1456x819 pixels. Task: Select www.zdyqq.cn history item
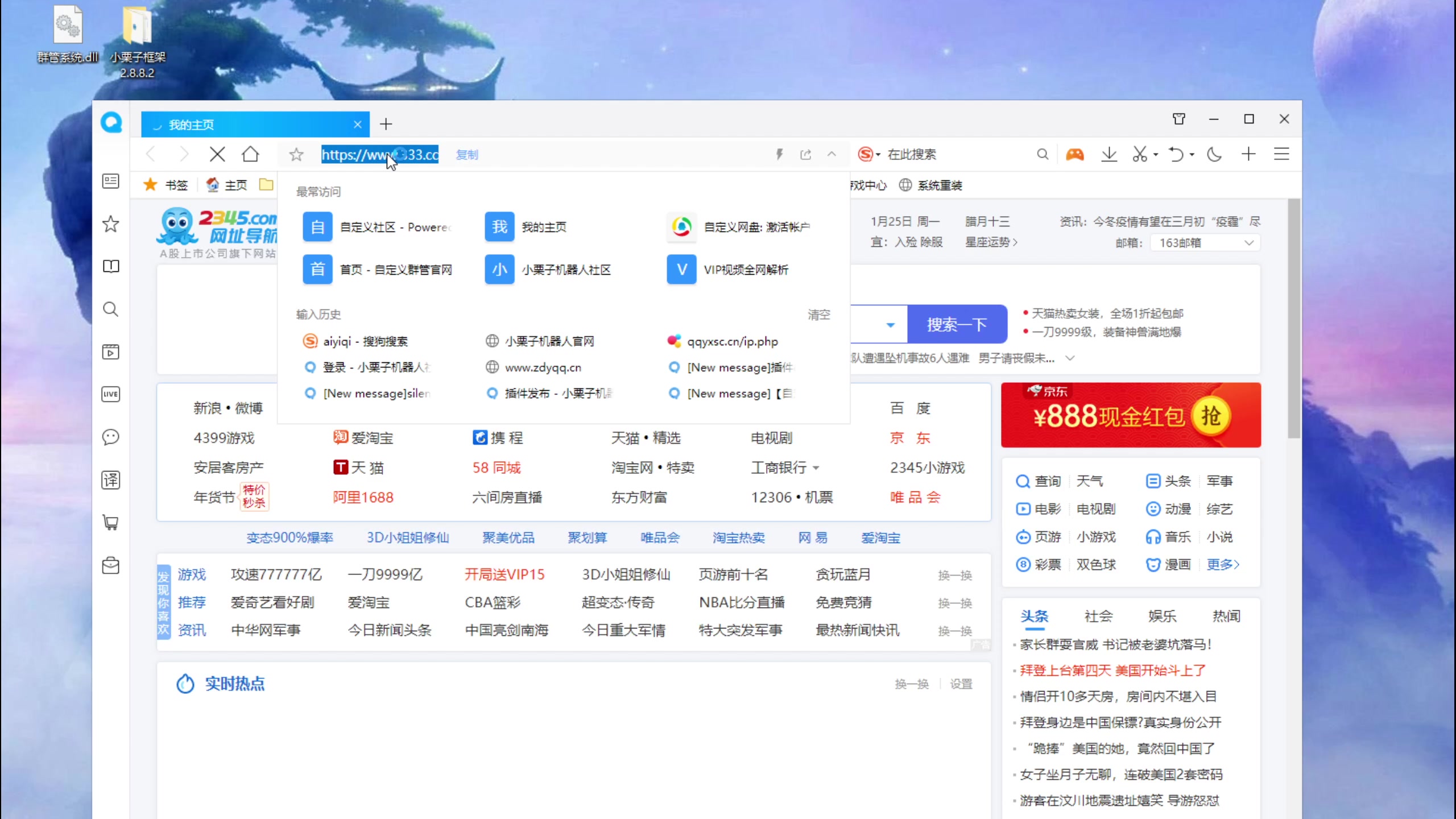point(533,367)
